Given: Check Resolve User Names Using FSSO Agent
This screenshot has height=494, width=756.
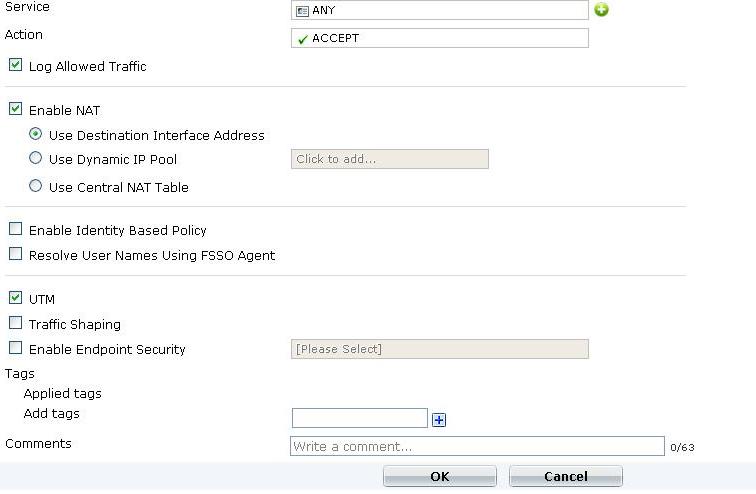Looking at the screenshot, I should (15, 255).
